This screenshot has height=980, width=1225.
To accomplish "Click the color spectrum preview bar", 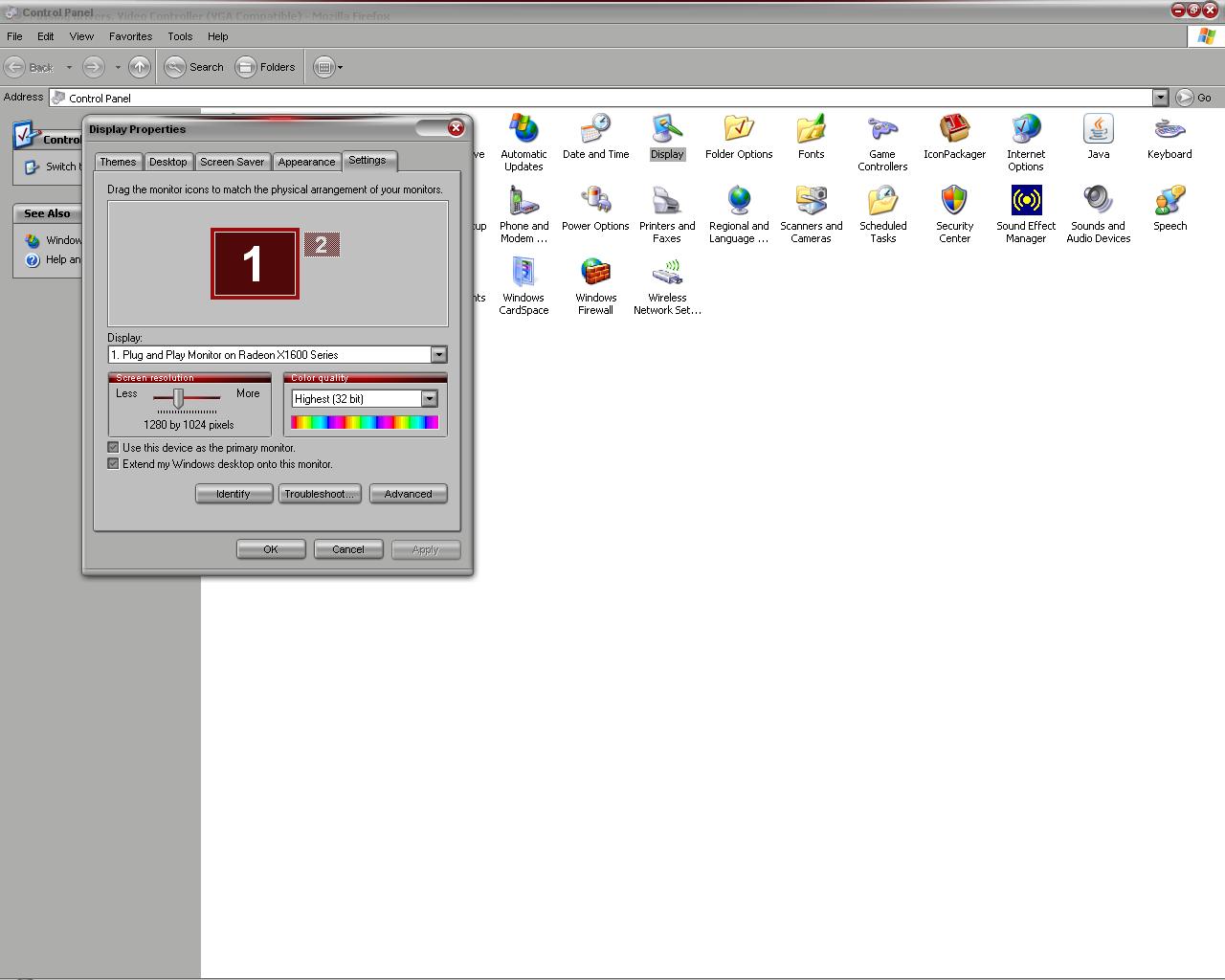I will 365,422.
